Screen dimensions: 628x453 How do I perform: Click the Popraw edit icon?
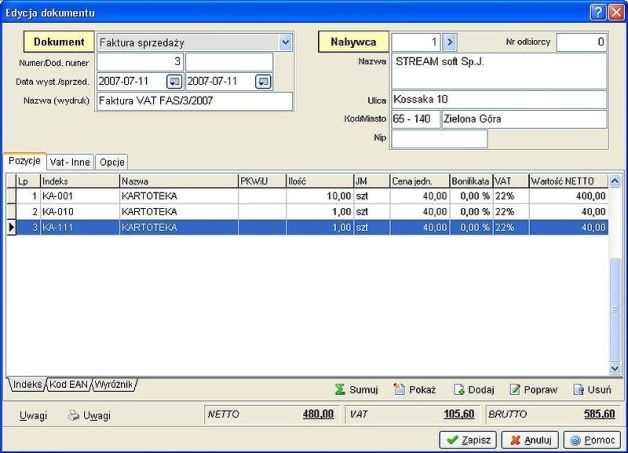[515, 389]
